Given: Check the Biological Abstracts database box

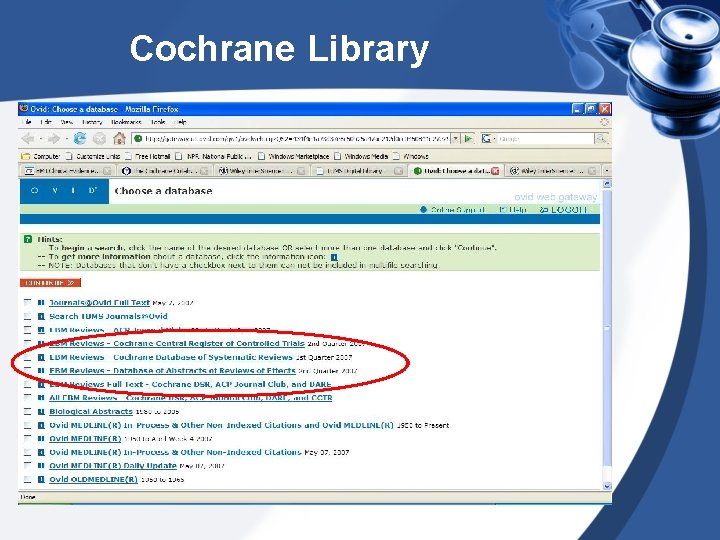Looking at the screenshot, I should pyautogui.click(x=28, y=411).
